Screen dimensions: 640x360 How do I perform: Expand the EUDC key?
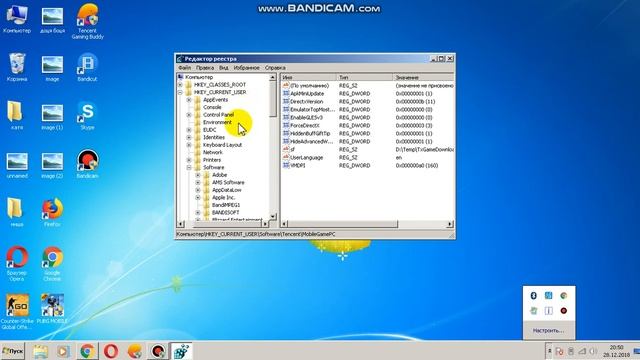189,130
